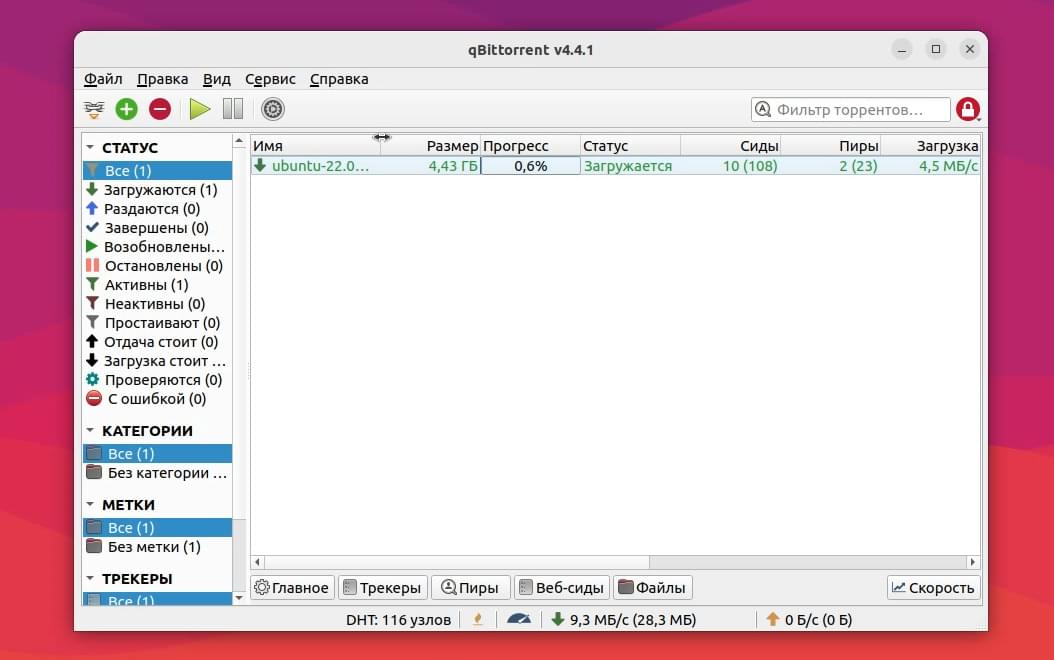The height and width of the screenshot is (660, 1054).
Task: Select Без метки (1) filter
Action: (157, 546)
